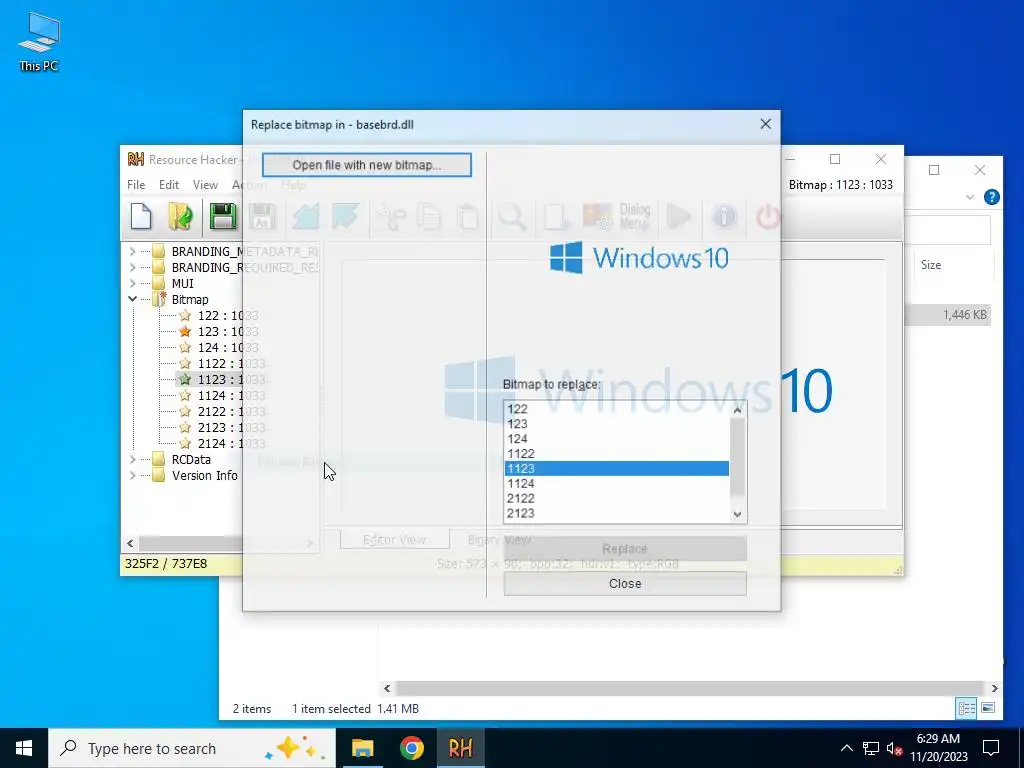This screenshot has height=768, width=1024.
Task: Select 2122 in Bitmap to replace list
Action: coord(616,498)
